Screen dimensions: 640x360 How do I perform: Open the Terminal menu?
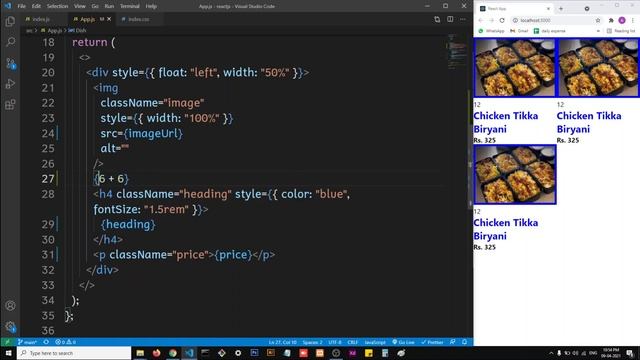click(130, 6)
